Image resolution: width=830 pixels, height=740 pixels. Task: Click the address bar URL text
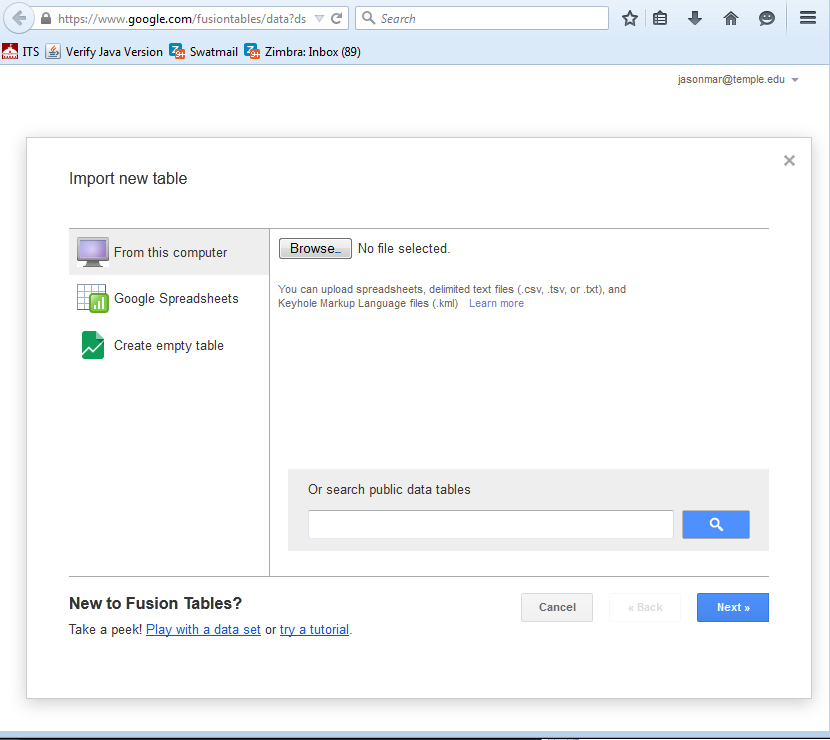tap(182, 19)
